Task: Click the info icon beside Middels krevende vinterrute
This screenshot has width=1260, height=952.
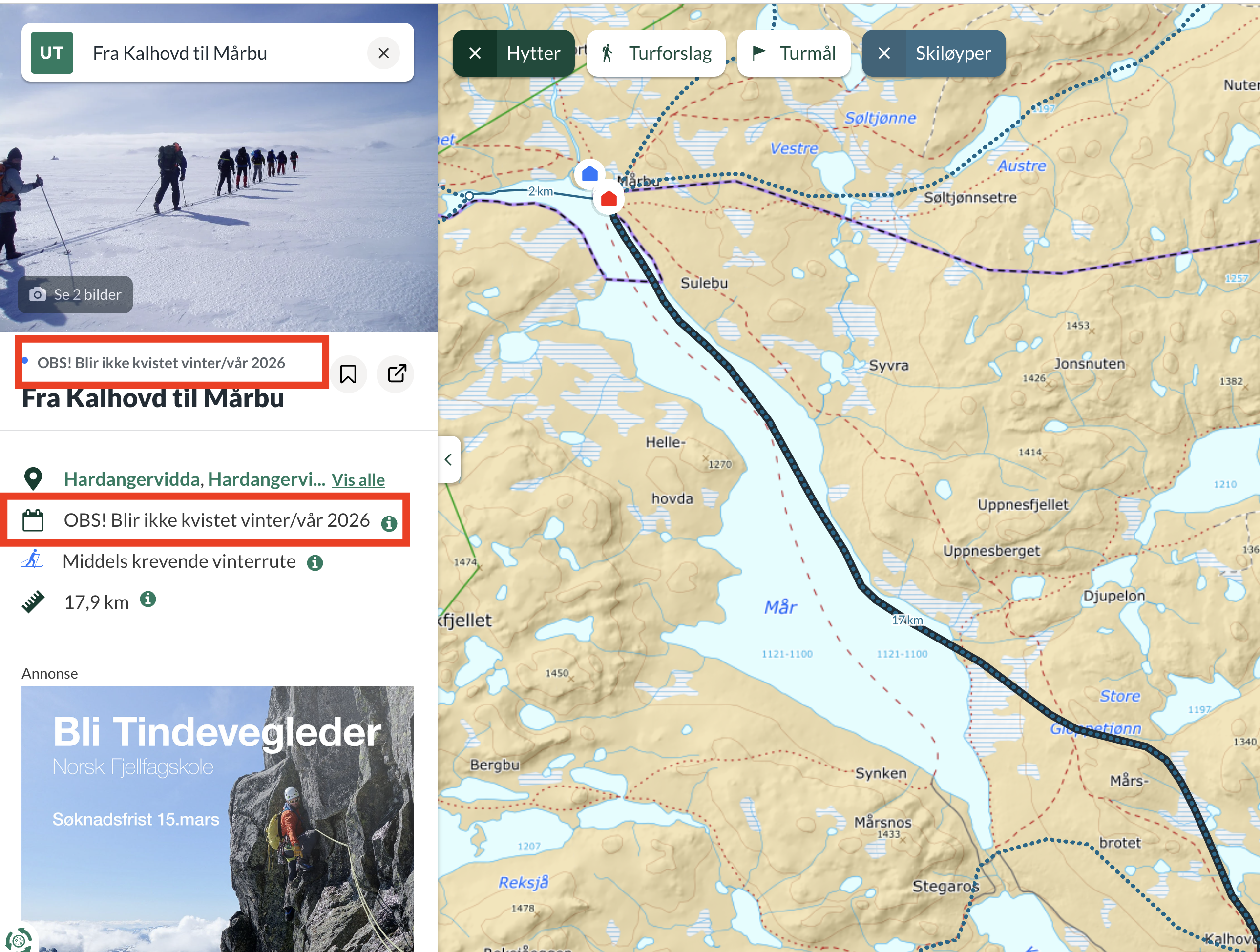Action: (x=315, y=563)
